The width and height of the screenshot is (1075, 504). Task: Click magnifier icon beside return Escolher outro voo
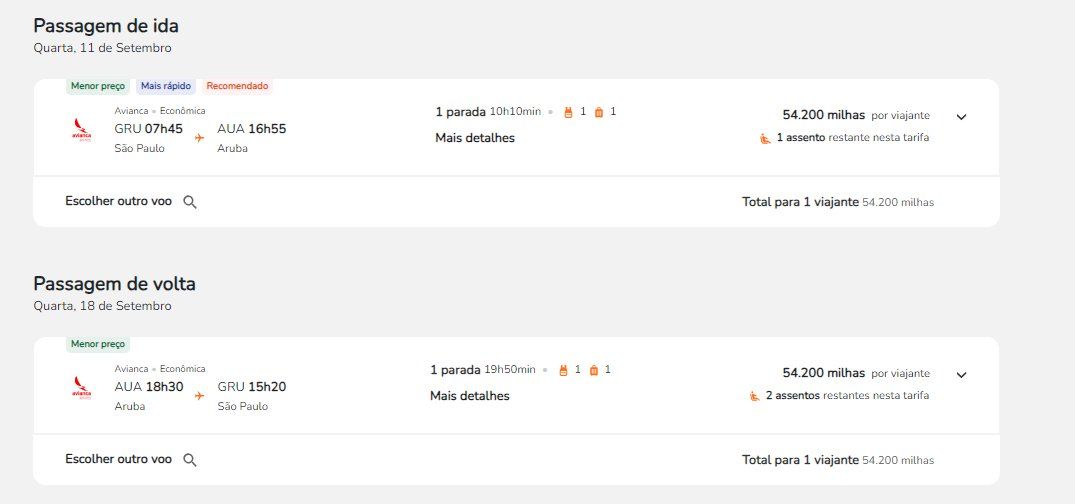click(x=190, y=460)
